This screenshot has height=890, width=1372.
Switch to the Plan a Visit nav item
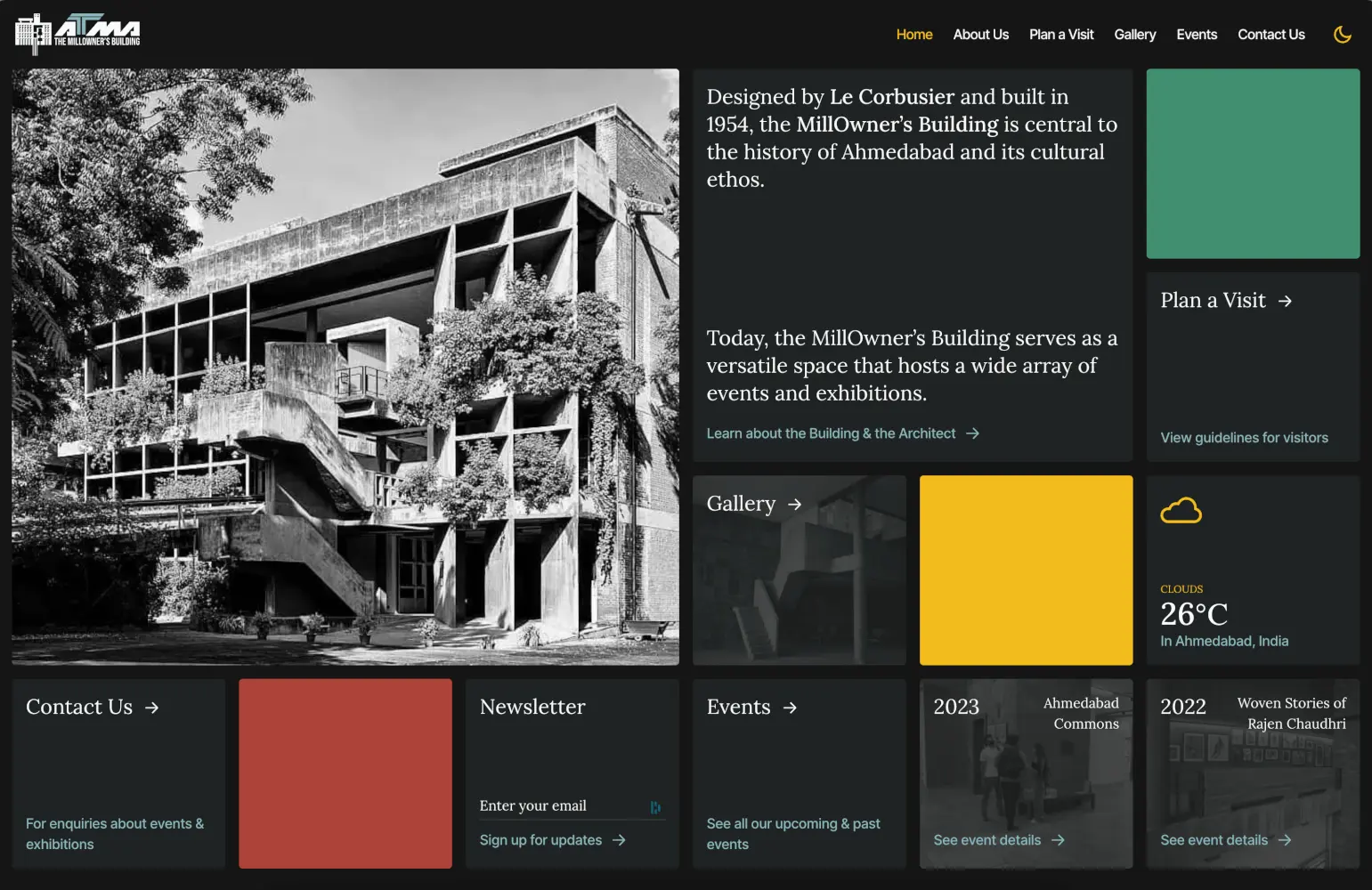(x=1060, y=34)
